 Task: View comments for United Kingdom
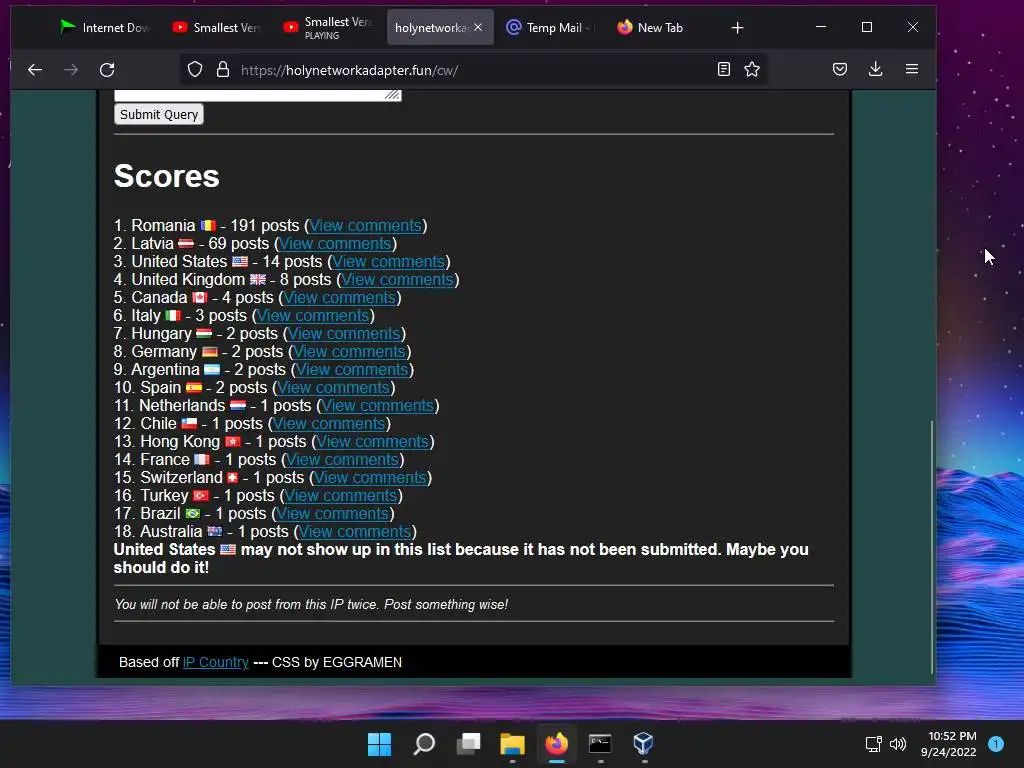pyautogui.click(x=397, y=280)
